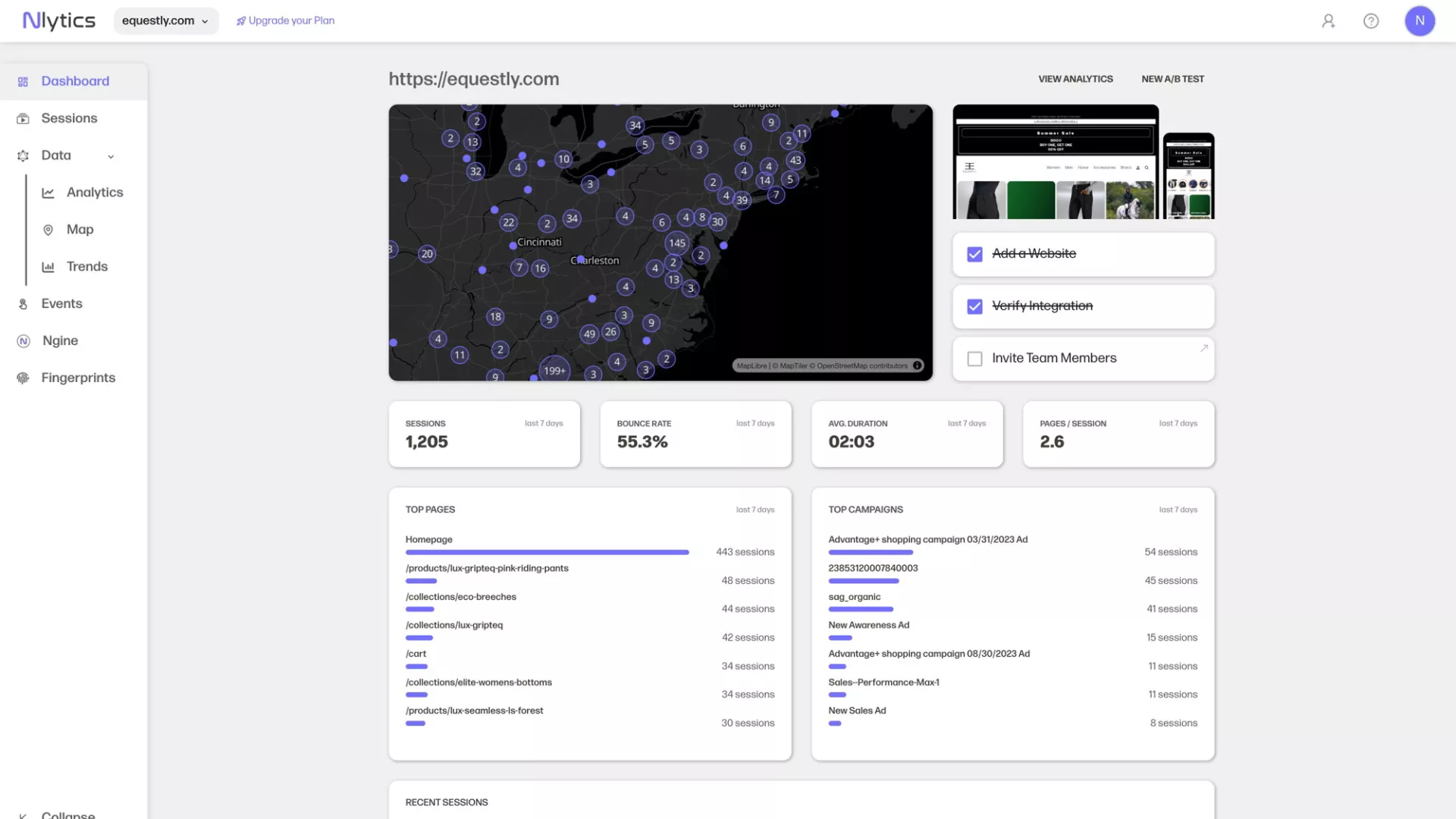Click the map attribution info icon
Image resolution: width=1456 pixels, height=819 pixels.
(x=918, y=366)
